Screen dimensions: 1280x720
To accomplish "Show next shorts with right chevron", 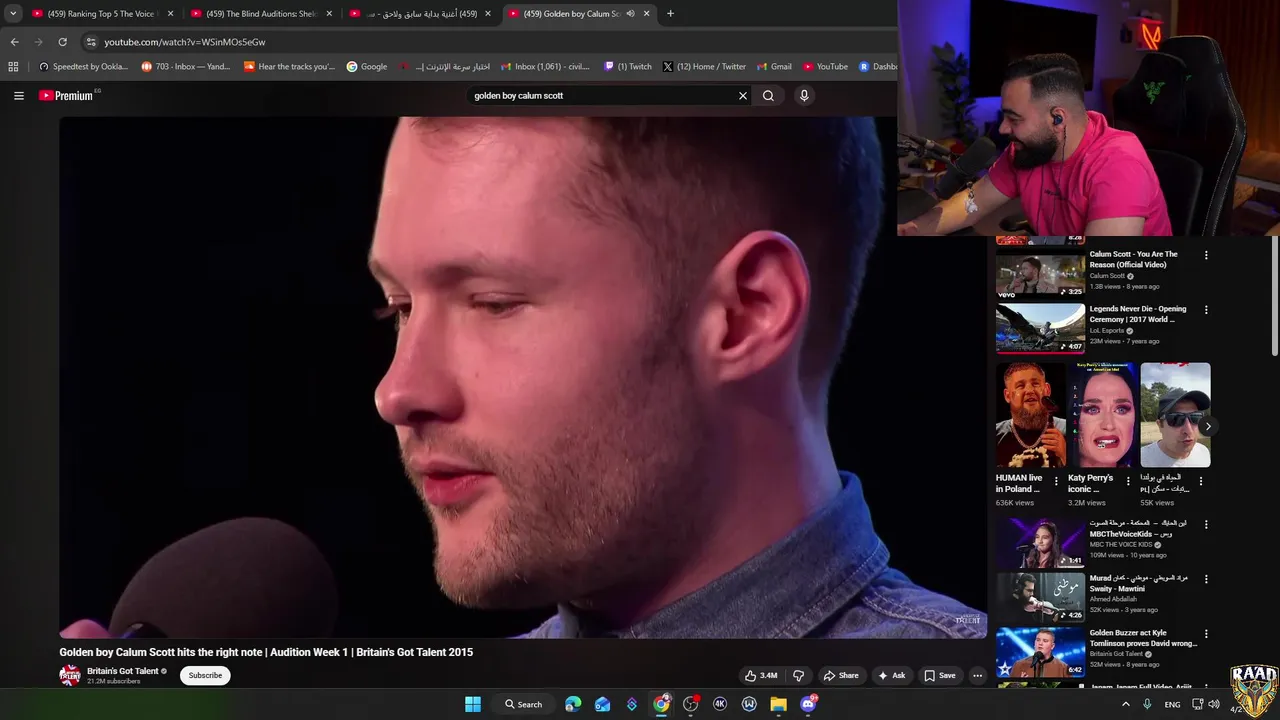I will pyautogui.click(x=1208, y=426).
